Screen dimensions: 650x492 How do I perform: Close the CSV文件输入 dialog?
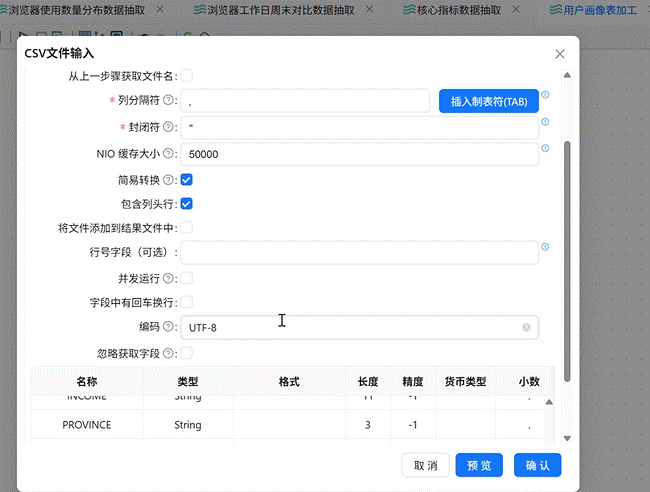(560, 54)
